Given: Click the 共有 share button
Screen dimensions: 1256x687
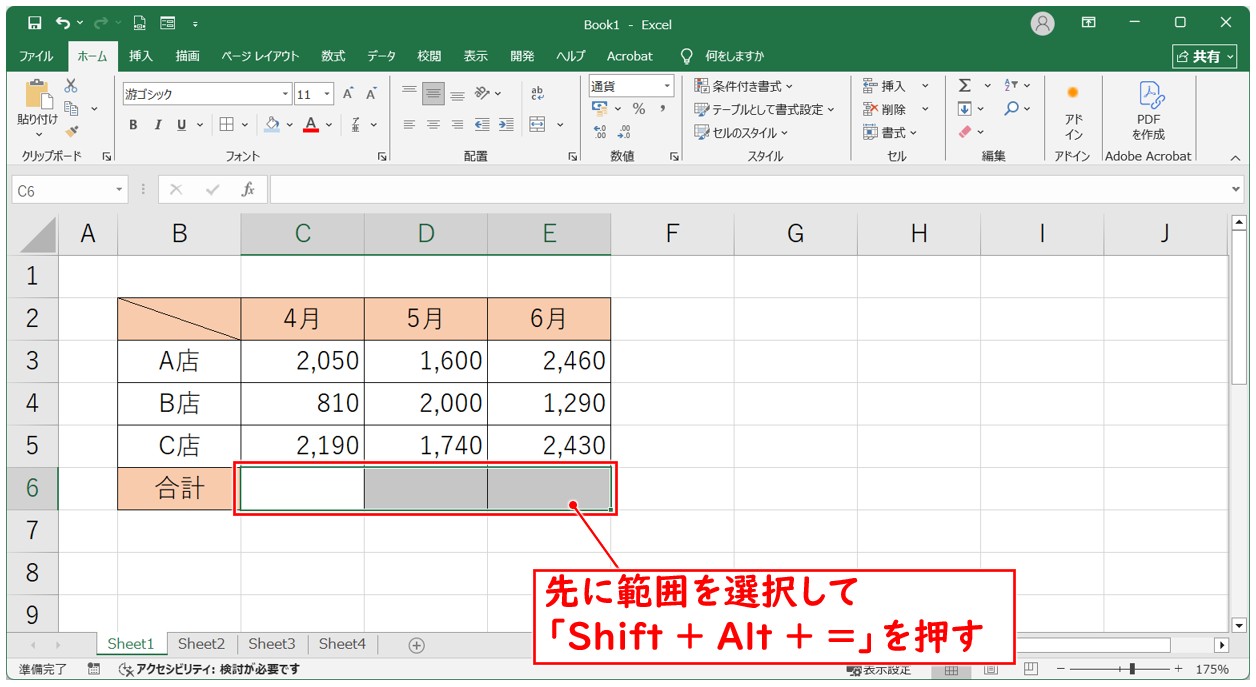Looking at the screenshot, I should click(1198, 56).
